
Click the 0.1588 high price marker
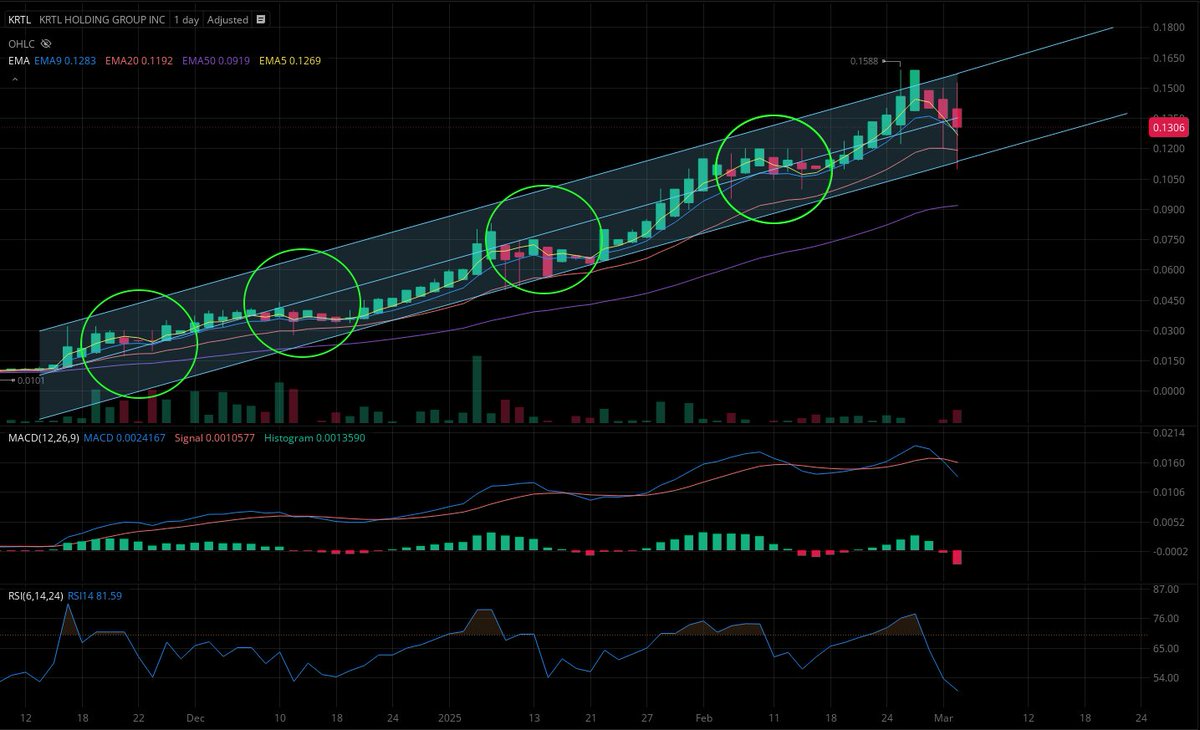point(865,61)
